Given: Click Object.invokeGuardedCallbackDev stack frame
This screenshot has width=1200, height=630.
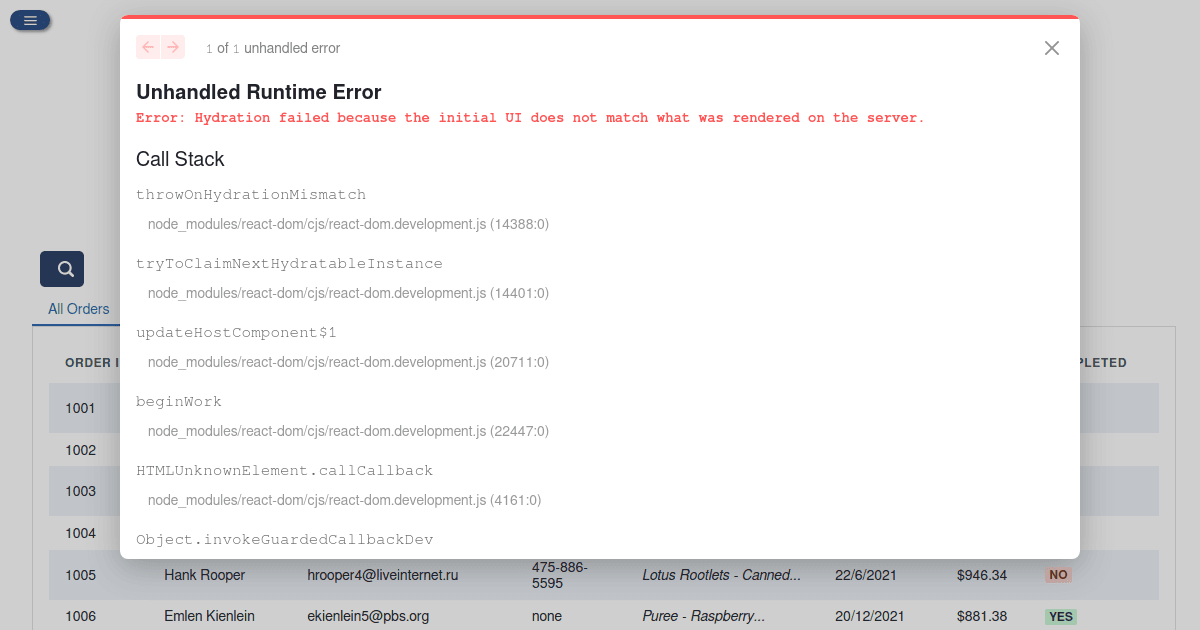Looking at the screenshot, I should [284, 540].
